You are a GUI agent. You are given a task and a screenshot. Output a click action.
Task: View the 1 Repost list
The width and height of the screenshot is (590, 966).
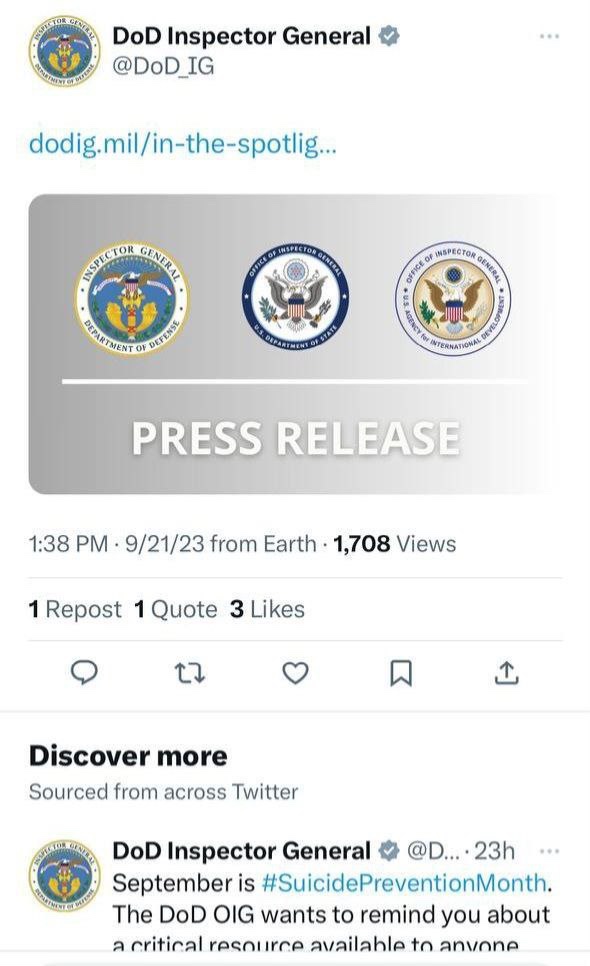[x=75, y=609]
